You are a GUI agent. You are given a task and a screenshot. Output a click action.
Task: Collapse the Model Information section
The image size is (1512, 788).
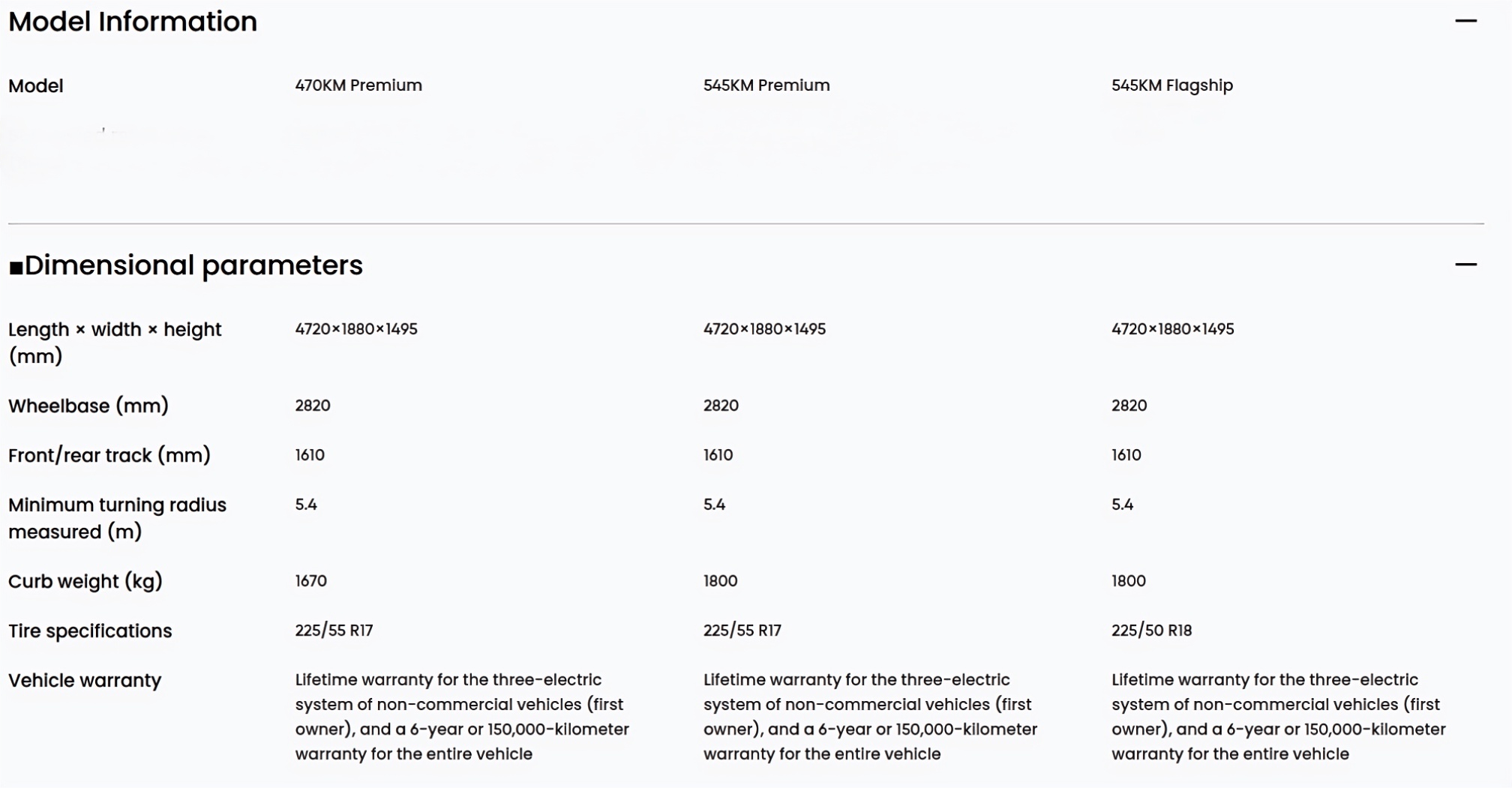pos(1465,21)
